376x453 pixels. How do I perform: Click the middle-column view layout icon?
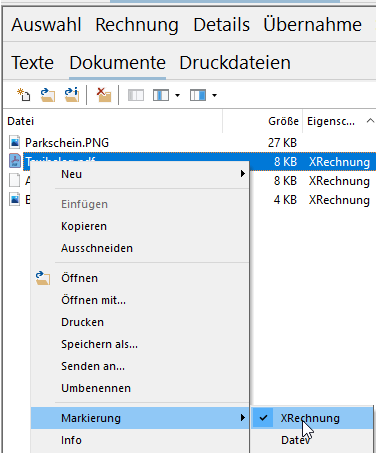pos(161,95)
